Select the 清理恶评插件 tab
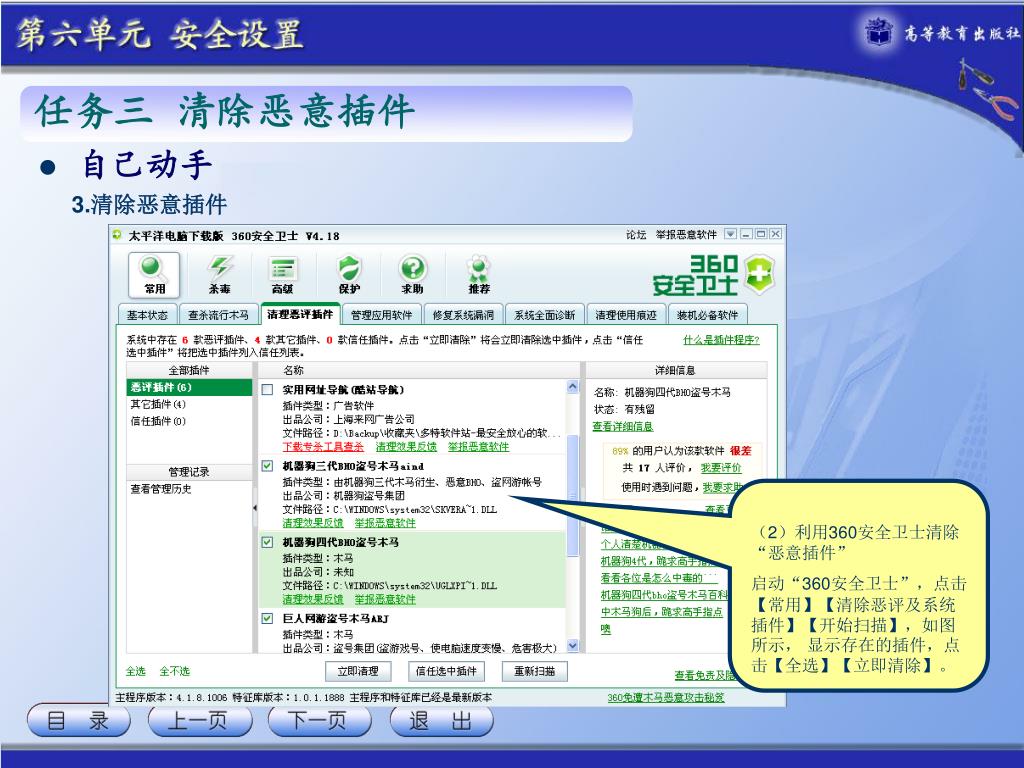 [300, 314]
